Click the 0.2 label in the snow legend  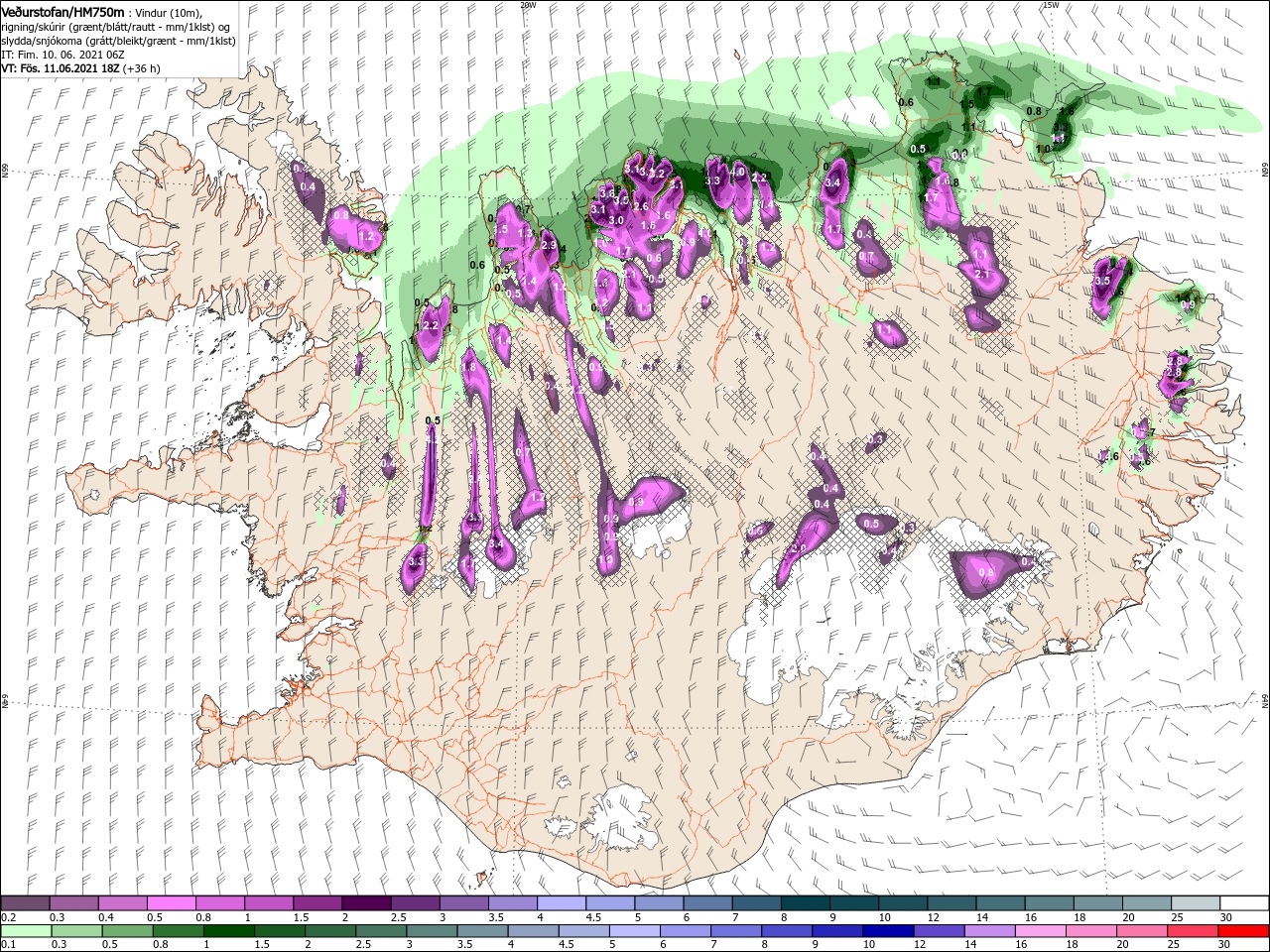(x=8, y=917)
